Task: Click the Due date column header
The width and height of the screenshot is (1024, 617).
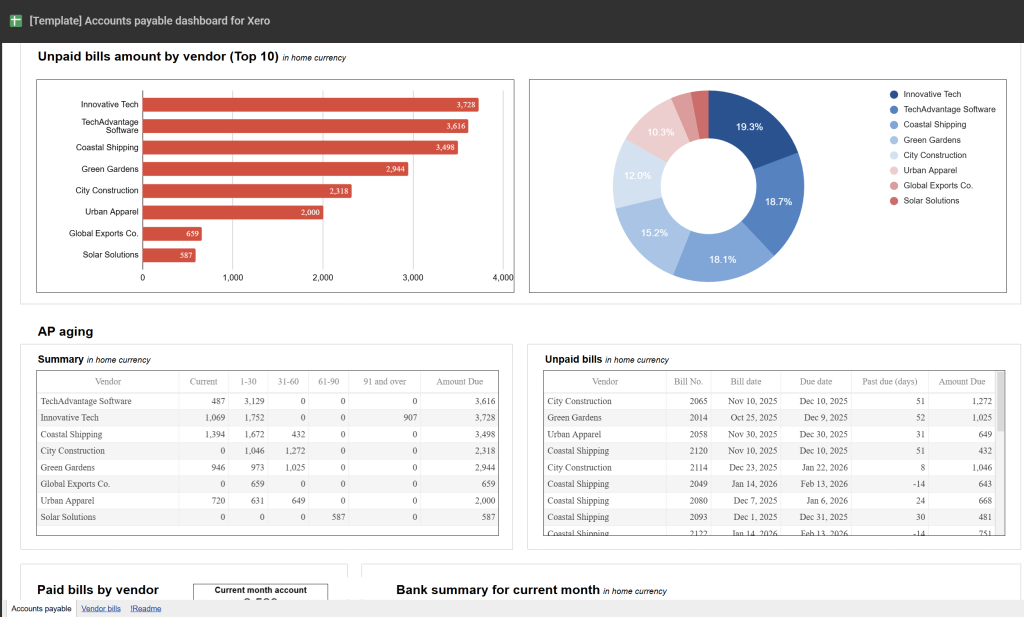Action: pyautogui.click(x=816, y=382)
